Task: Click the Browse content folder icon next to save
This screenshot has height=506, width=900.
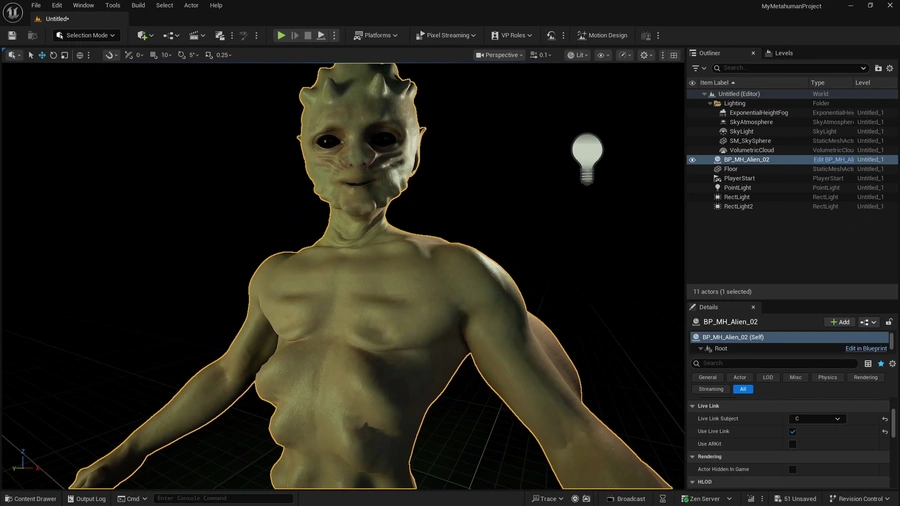Action: pyautogui.click(x=33, y=36)
